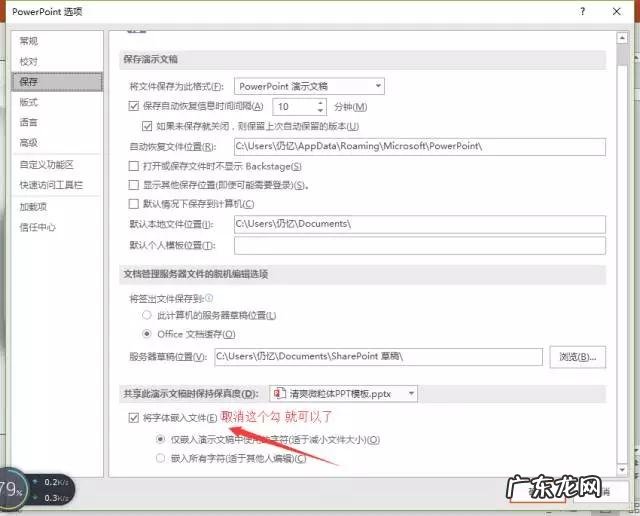Enable 'don't show Backstage' checkbox
This screenshot has height=516, width=640.
pos(133,166)
